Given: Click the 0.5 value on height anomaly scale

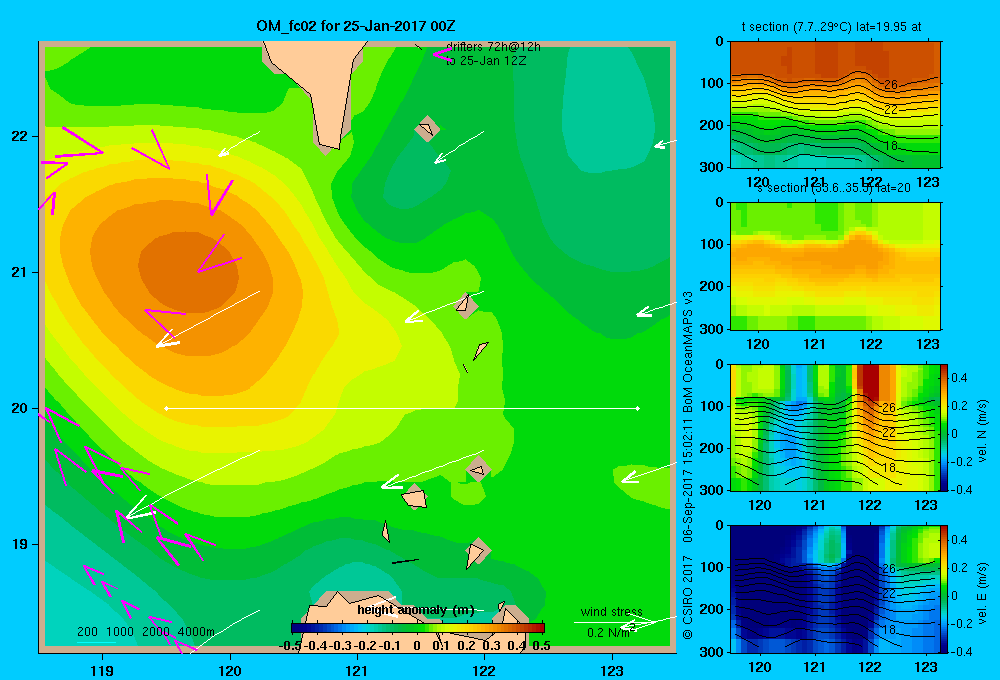Looking at the screenshot, I should 541,646.
